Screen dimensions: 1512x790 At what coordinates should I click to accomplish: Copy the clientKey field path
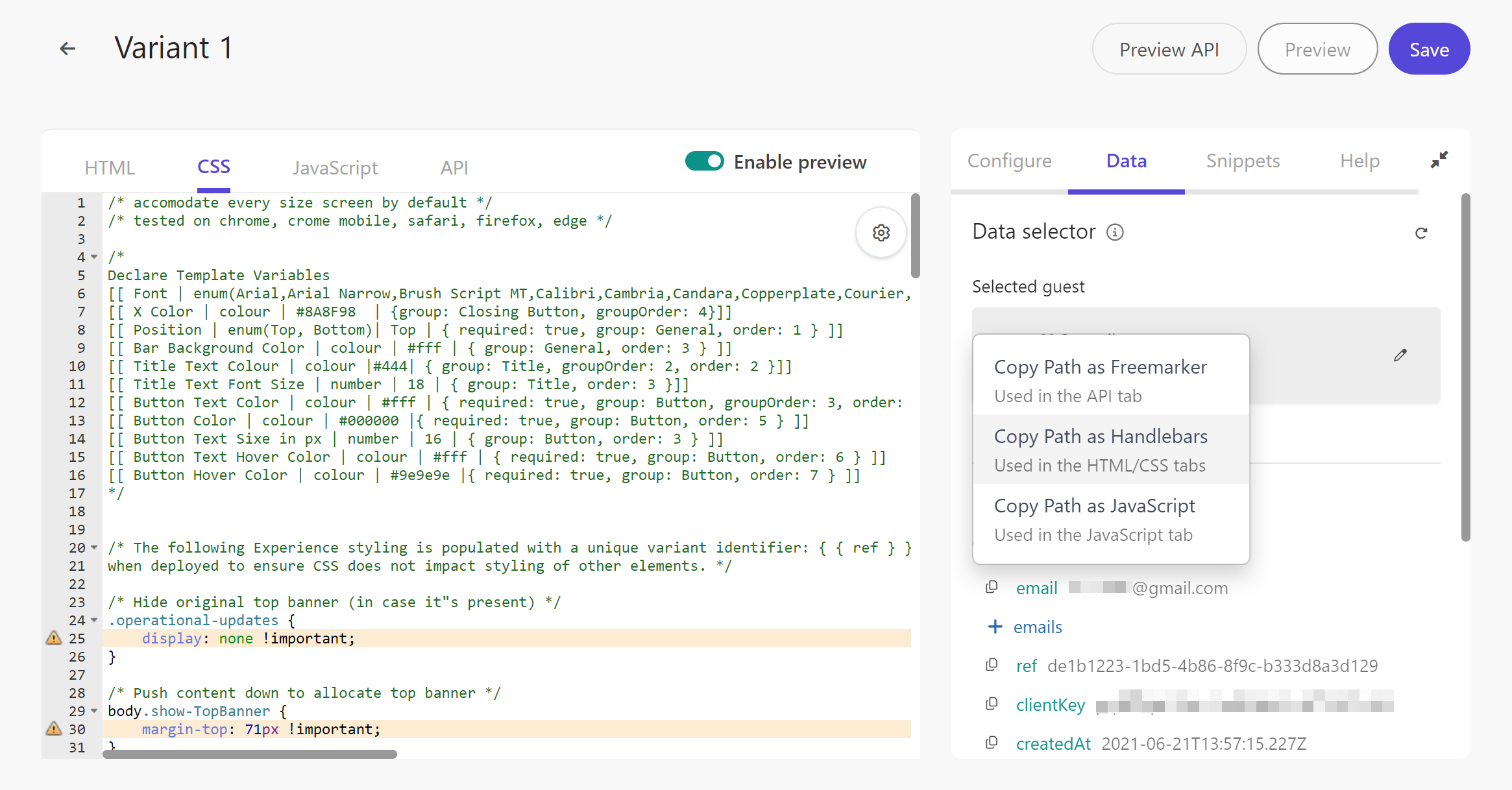(x=992, y=704)
